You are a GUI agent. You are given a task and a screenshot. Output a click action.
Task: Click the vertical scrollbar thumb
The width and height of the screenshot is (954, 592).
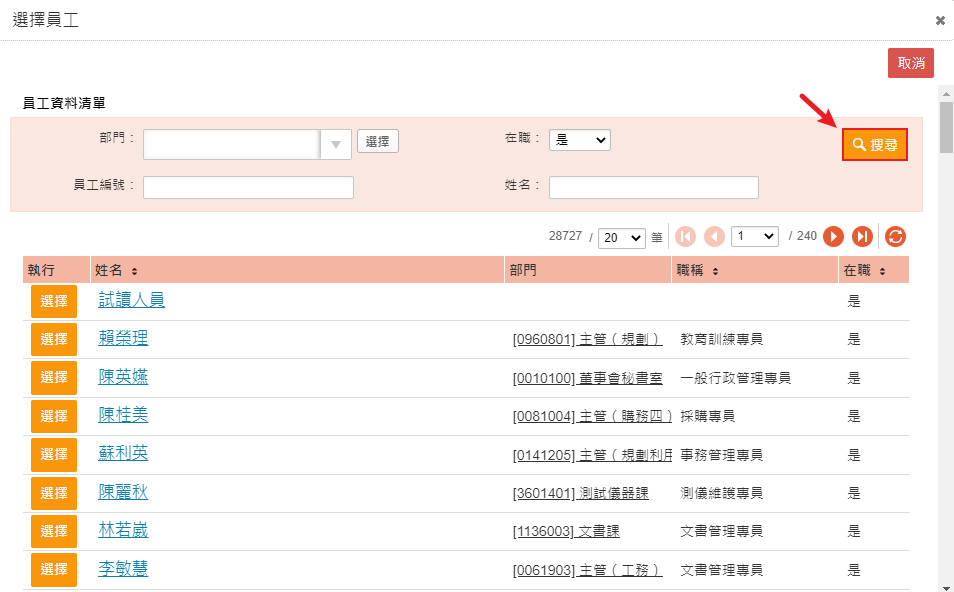pos(945,128)
